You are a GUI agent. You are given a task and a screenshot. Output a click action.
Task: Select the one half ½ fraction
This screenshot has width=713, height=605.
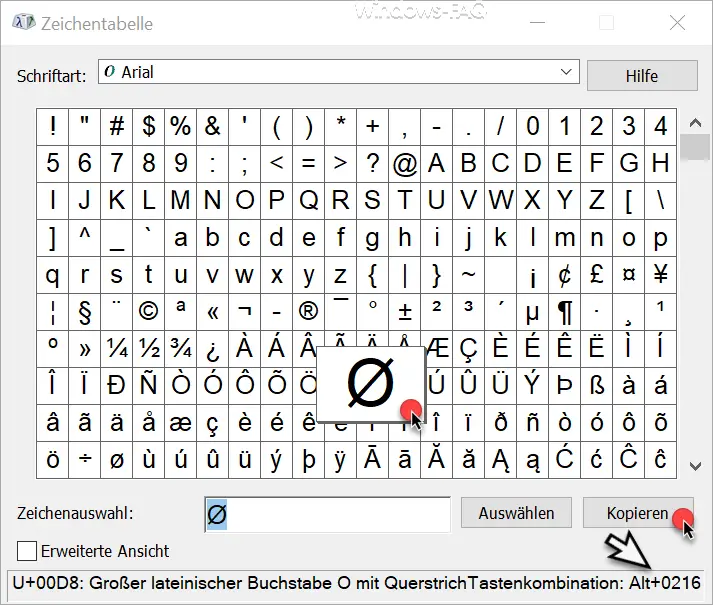click(149, 349)
